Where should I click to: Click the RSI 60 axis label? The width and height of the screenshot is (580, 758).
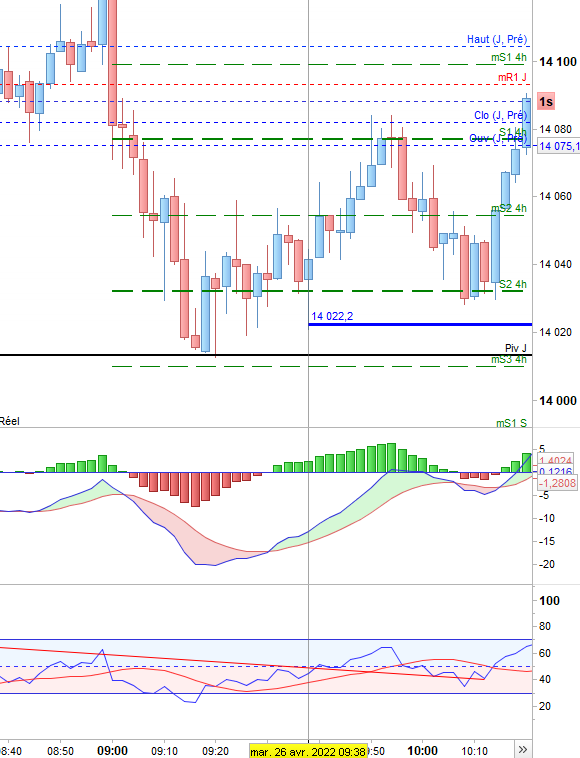pyautogui.click(x=545, y=653)
